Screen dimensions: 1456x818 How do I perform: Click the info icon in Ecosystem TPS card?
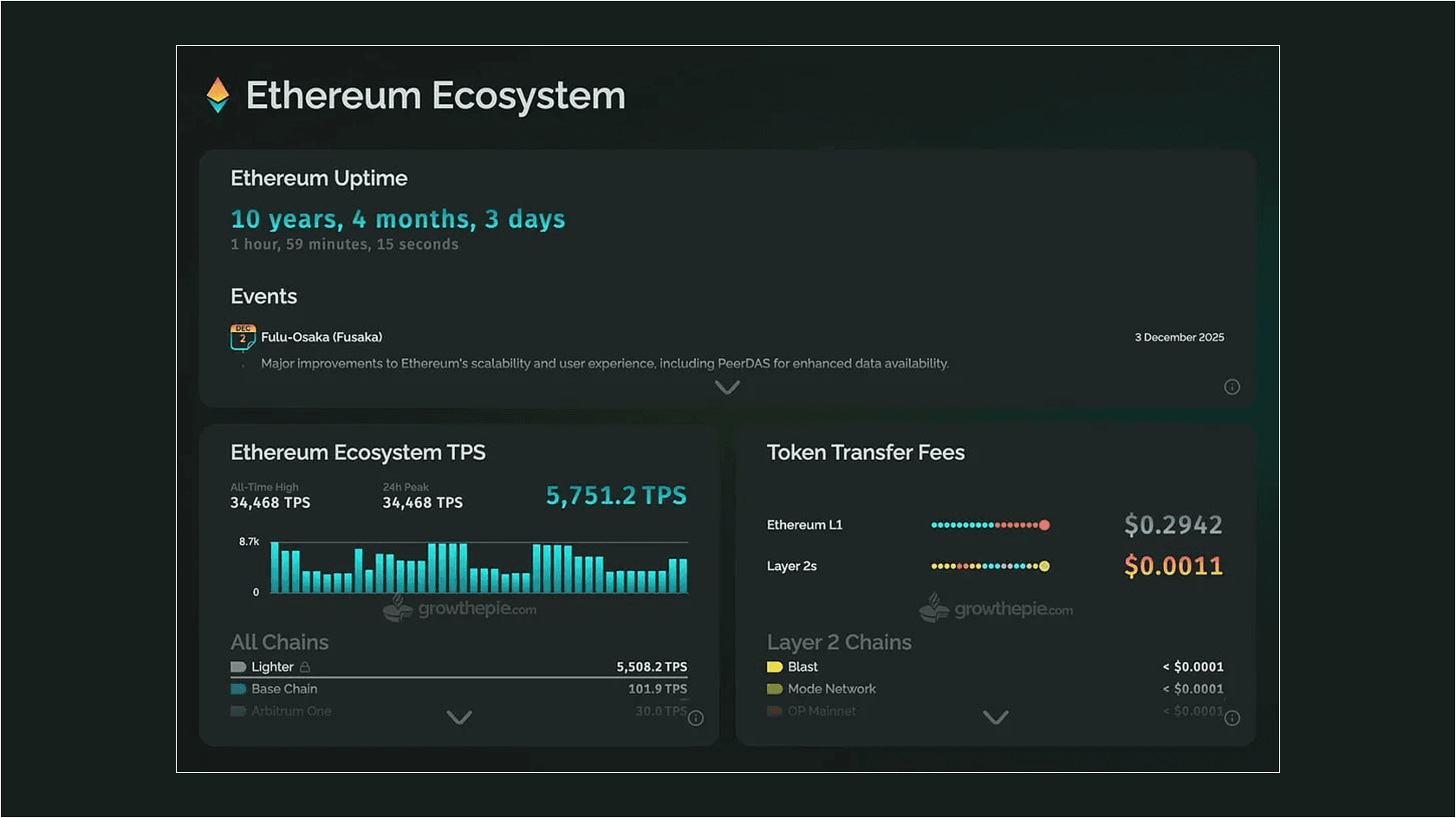click(696, 717)
